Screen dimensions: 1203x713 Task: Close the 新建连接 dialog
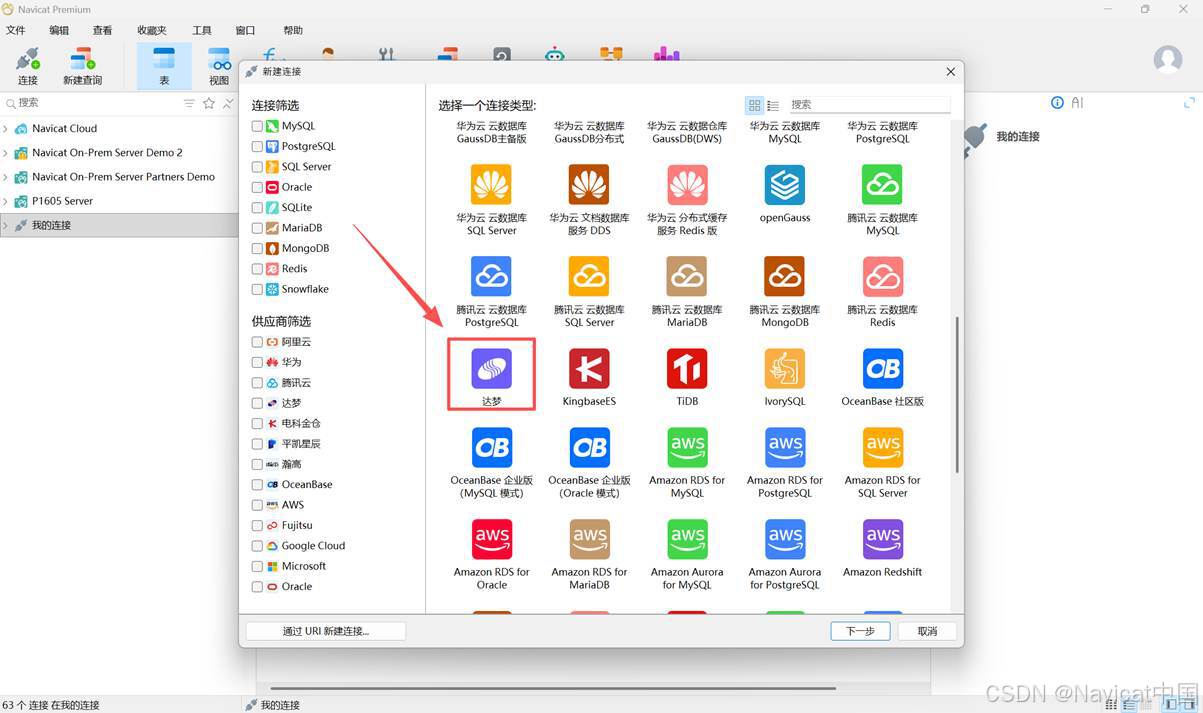(x=951, y=72)
